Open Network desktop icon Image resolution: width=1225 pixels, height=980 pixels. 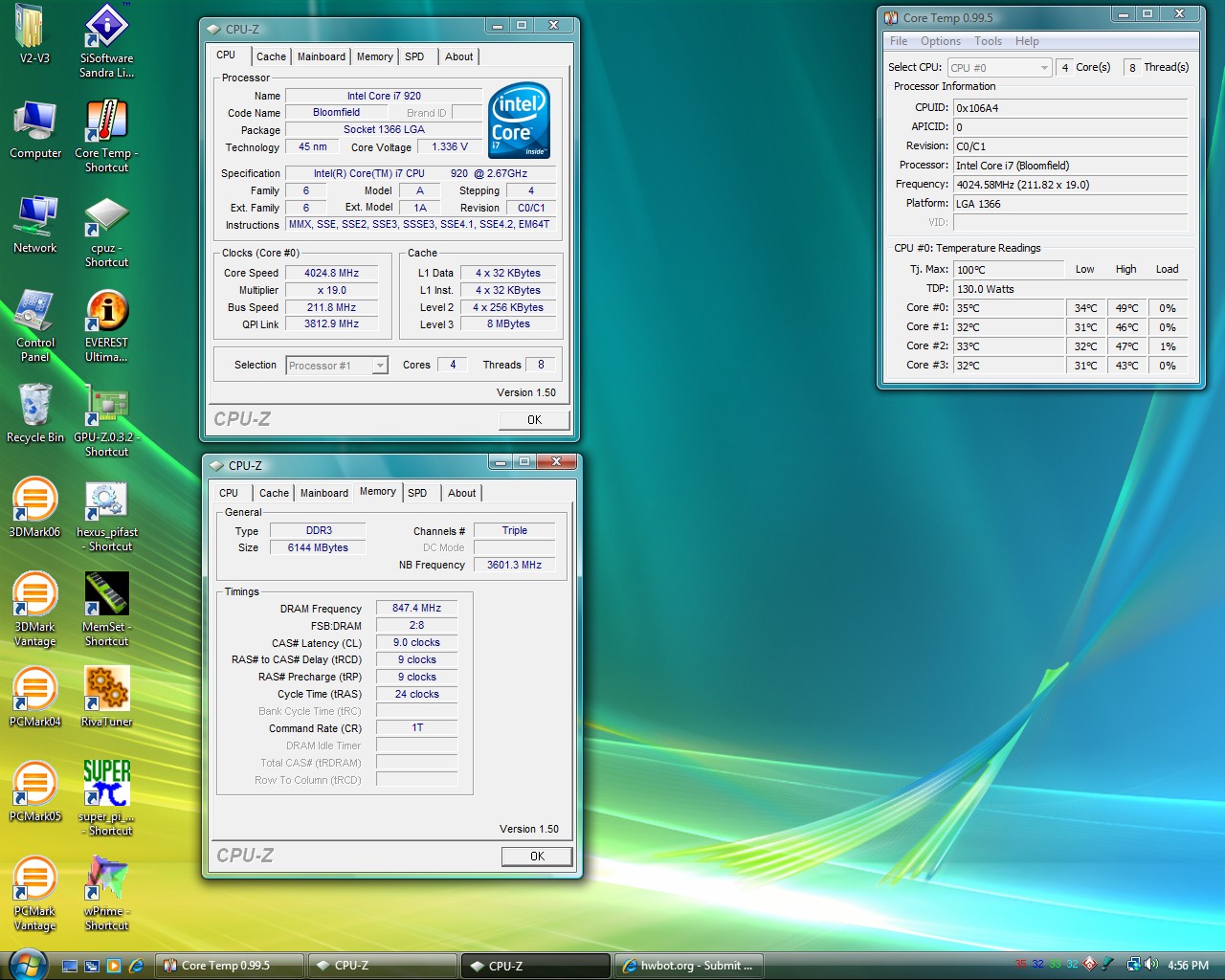tap(35, 224)
